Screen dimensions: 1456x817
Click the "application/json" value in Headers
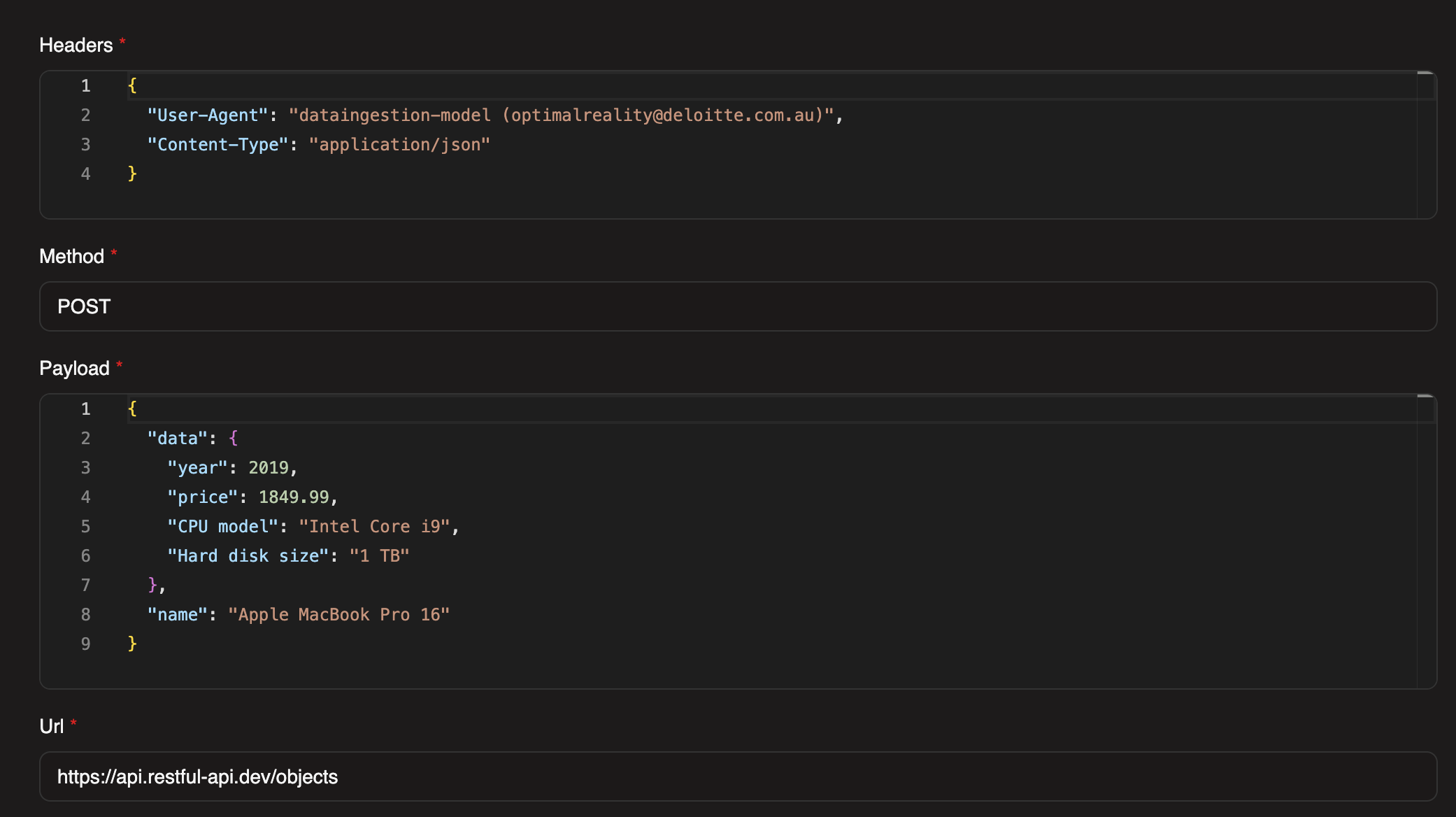pyautogui.click(x=399, y=145)
